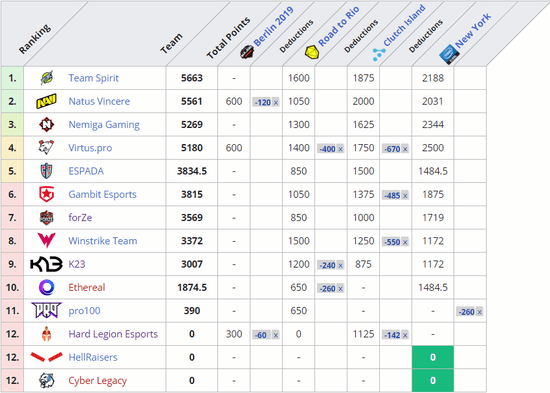Viewport: 550px width, 393px height.
Task: Open the ESPADA team page link
Action: [x=86, y=171]
